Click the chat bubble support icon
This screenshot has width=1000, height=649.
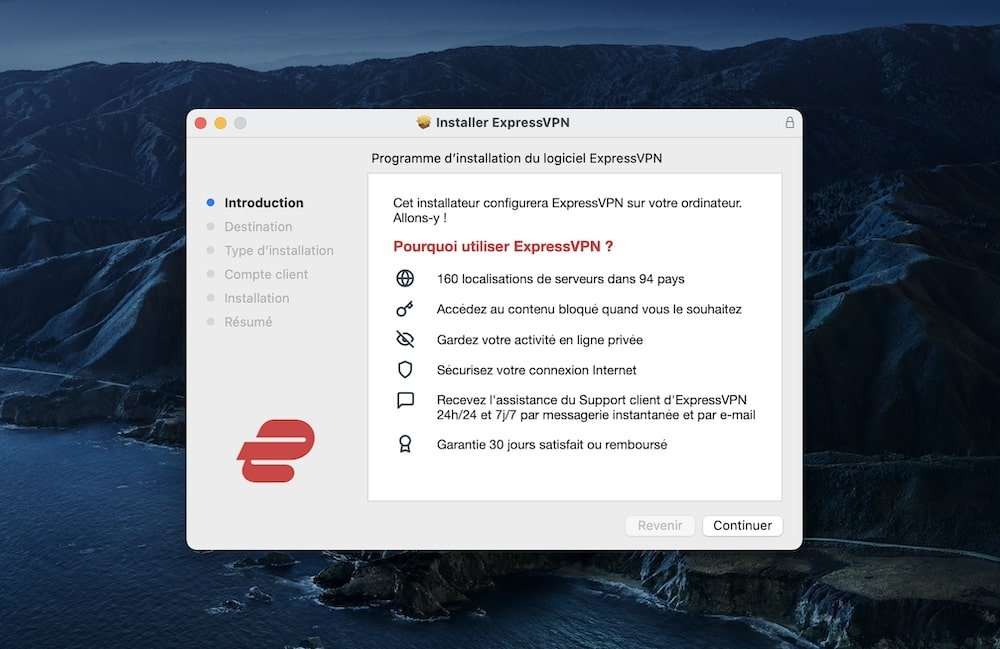point(406,400)
